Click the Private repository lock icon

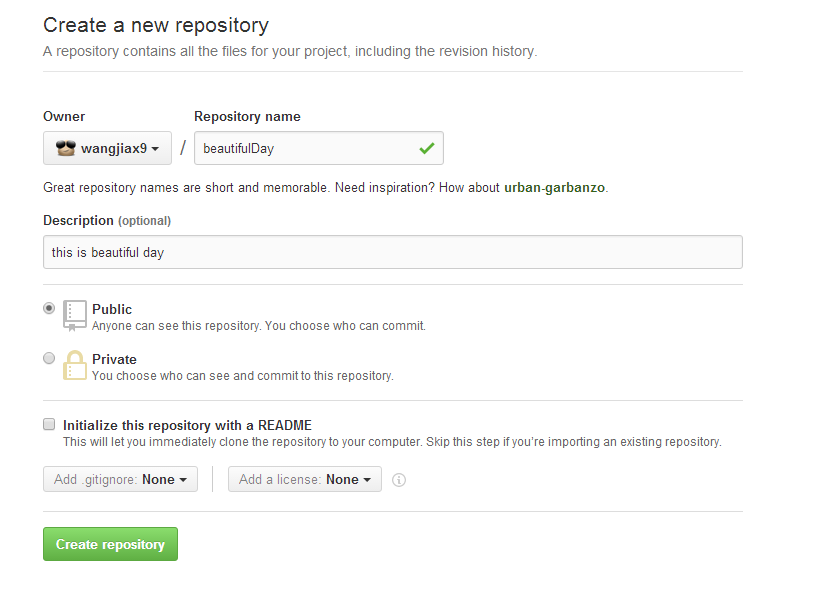point(75,365)
